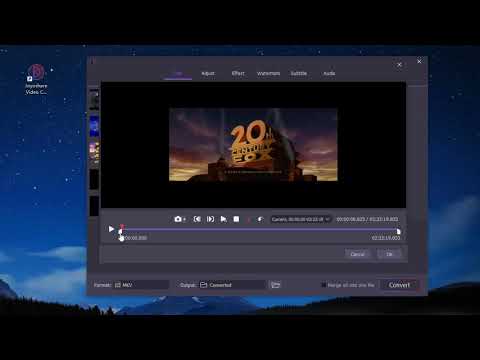Select the third colorful video thumbnail
The height and width of the screenshot is (360, 480).
[94, 153]
